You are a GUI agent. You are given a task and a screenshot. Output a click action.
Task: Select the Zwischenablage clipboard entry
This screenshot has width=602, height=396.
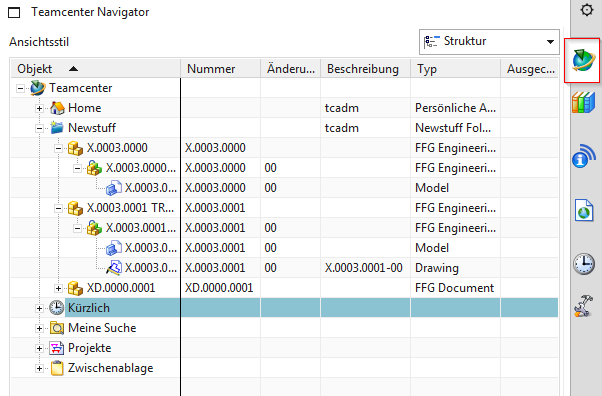point(111,368)
